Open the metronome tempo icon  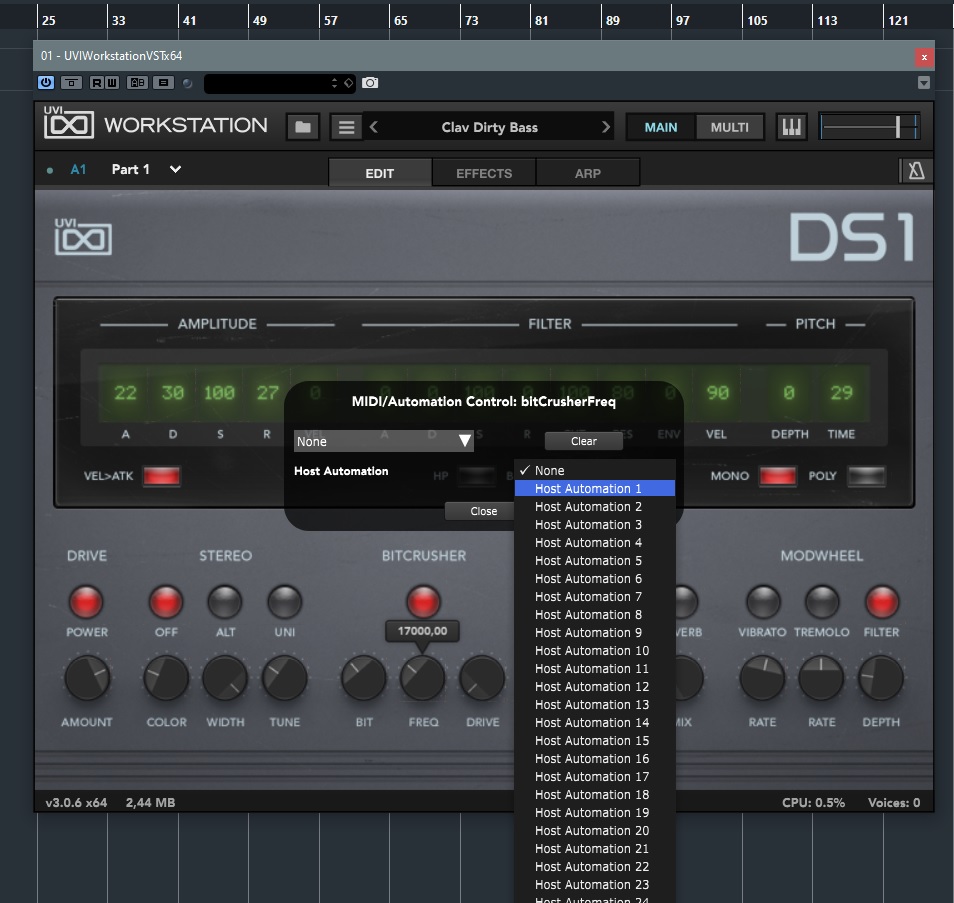tap(915, 171)
